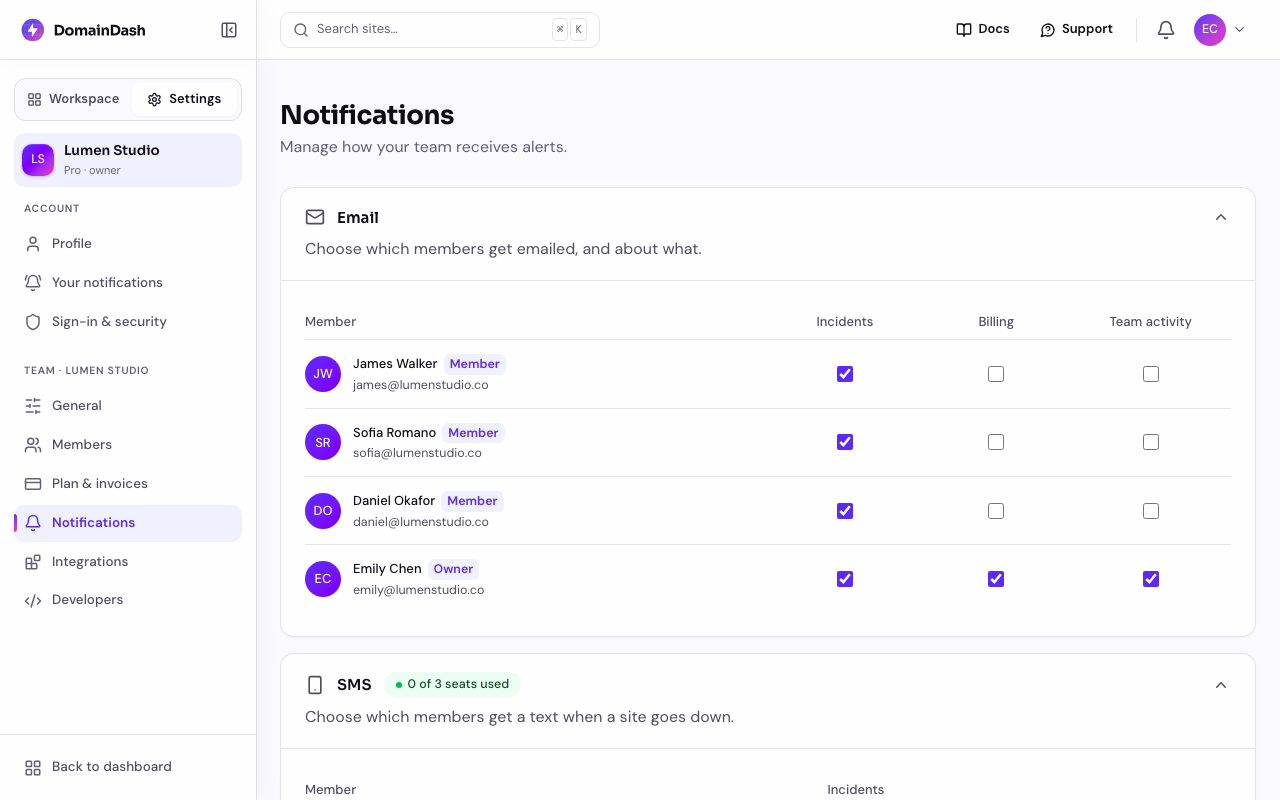This screenshot has height=800, width=1280.
Task: Collapse the sidebar panel icon
Action: click(x=229, y=30)
